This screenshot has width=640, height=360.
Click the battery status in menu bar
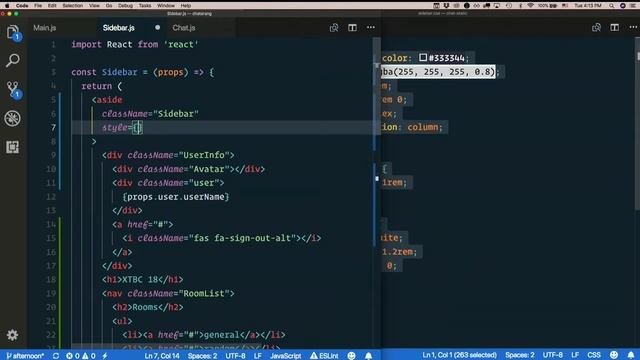pyautogui.click(x=547, y=6)
